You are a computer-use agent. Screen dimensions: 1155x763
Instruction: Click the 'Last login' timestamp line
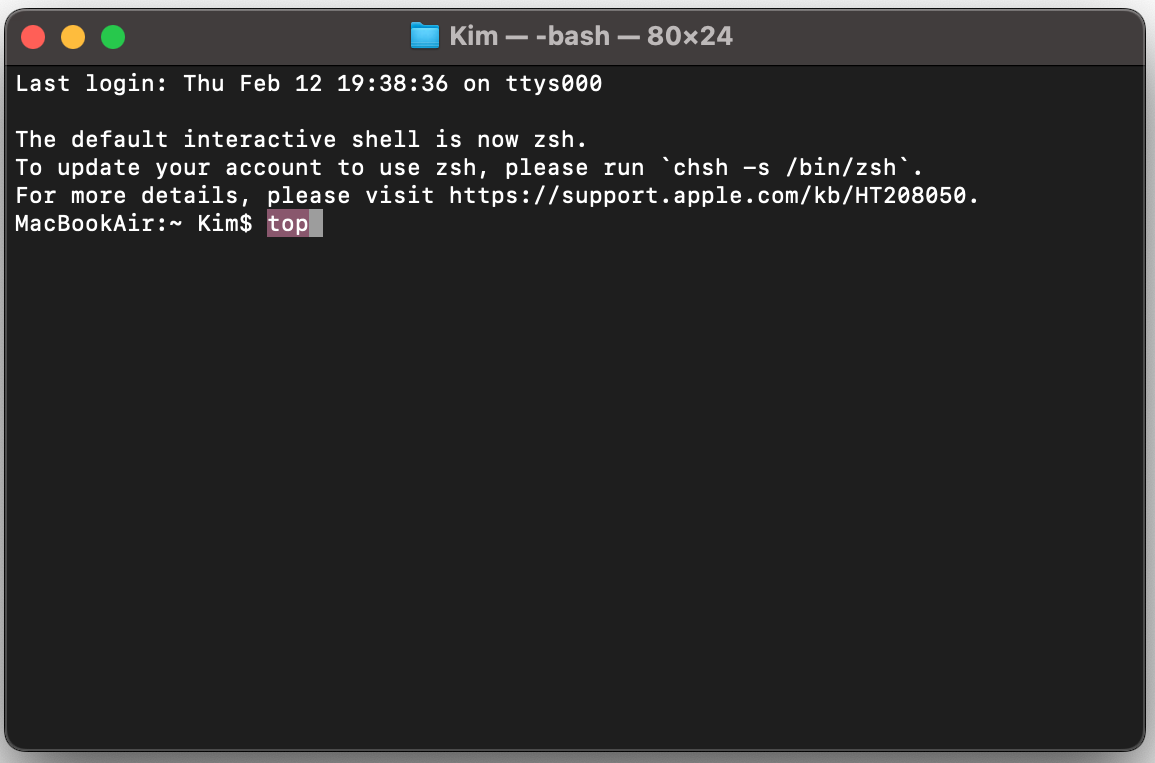[300, 83]
